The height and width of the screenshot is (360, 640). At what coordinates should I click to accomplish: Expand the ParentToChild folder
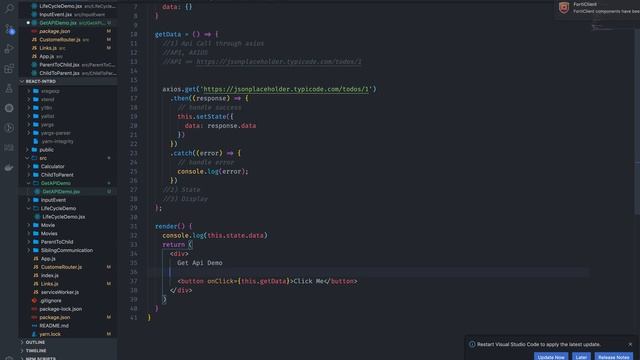click(68, 242)
